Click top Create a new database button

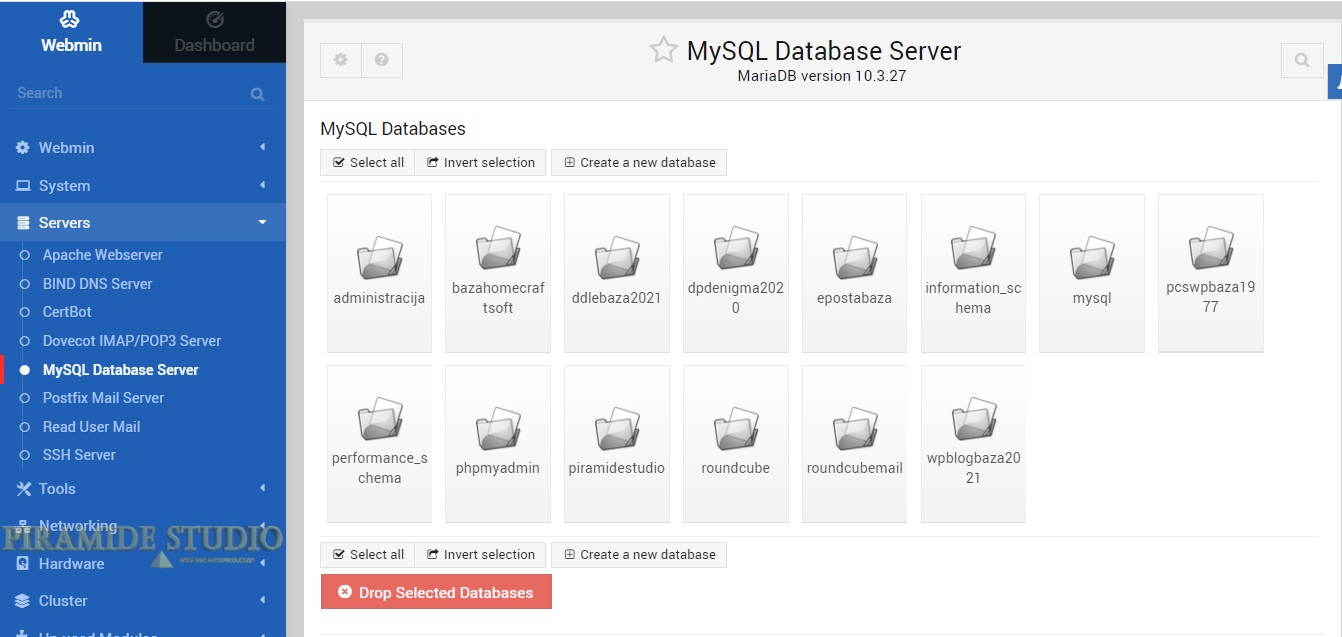639,162
